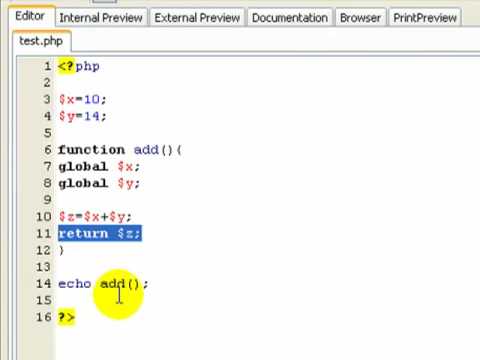Image resolution: width=480 pixels, height=360 pixels.
Task: Place cursor in the $x=10; statement
Action: [x=82, y=99]
